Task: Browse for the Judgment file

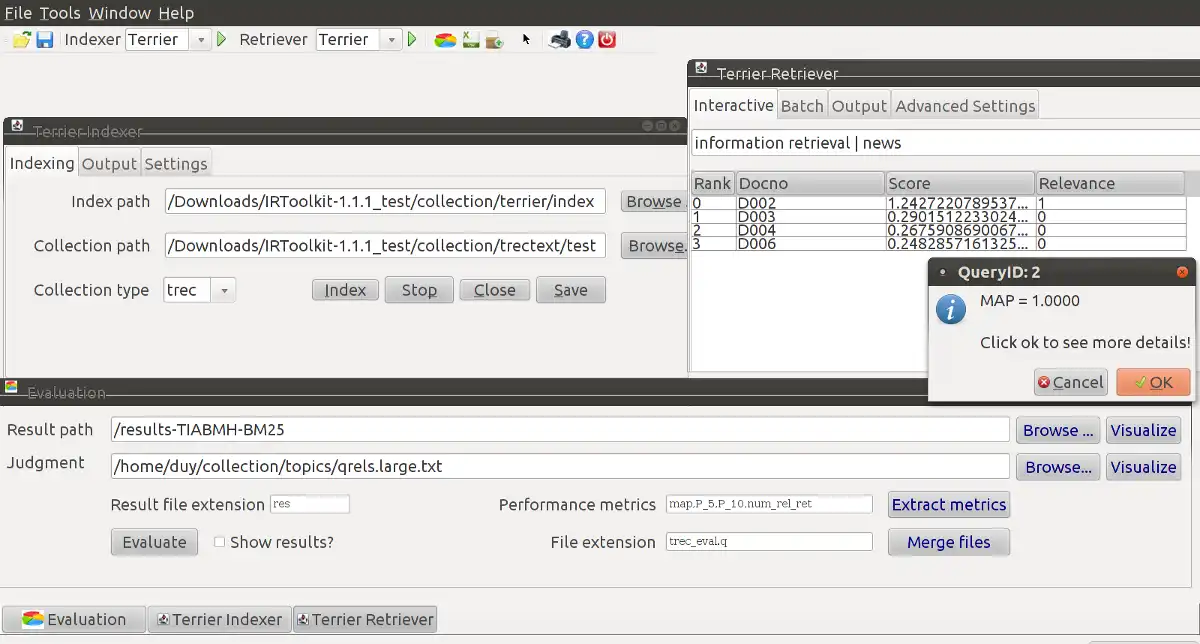Action: coord(1058,467)
